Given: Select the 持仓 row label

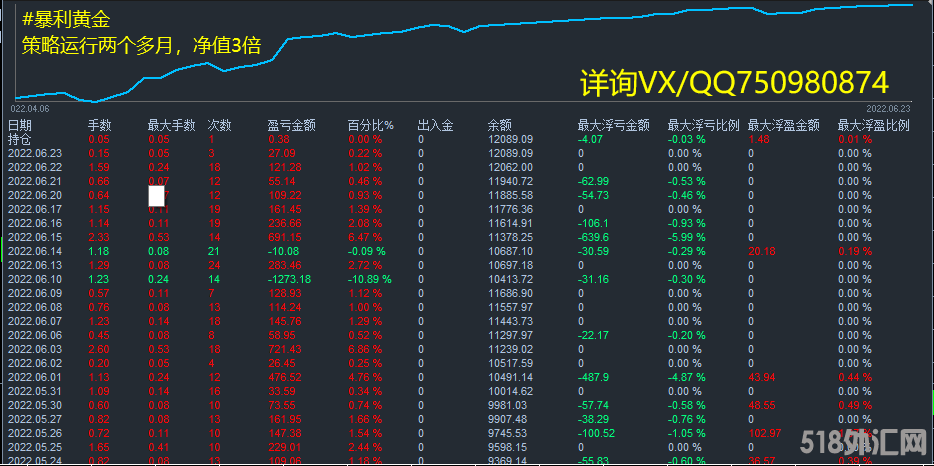Looking at the screenshot, I should 20,139.
